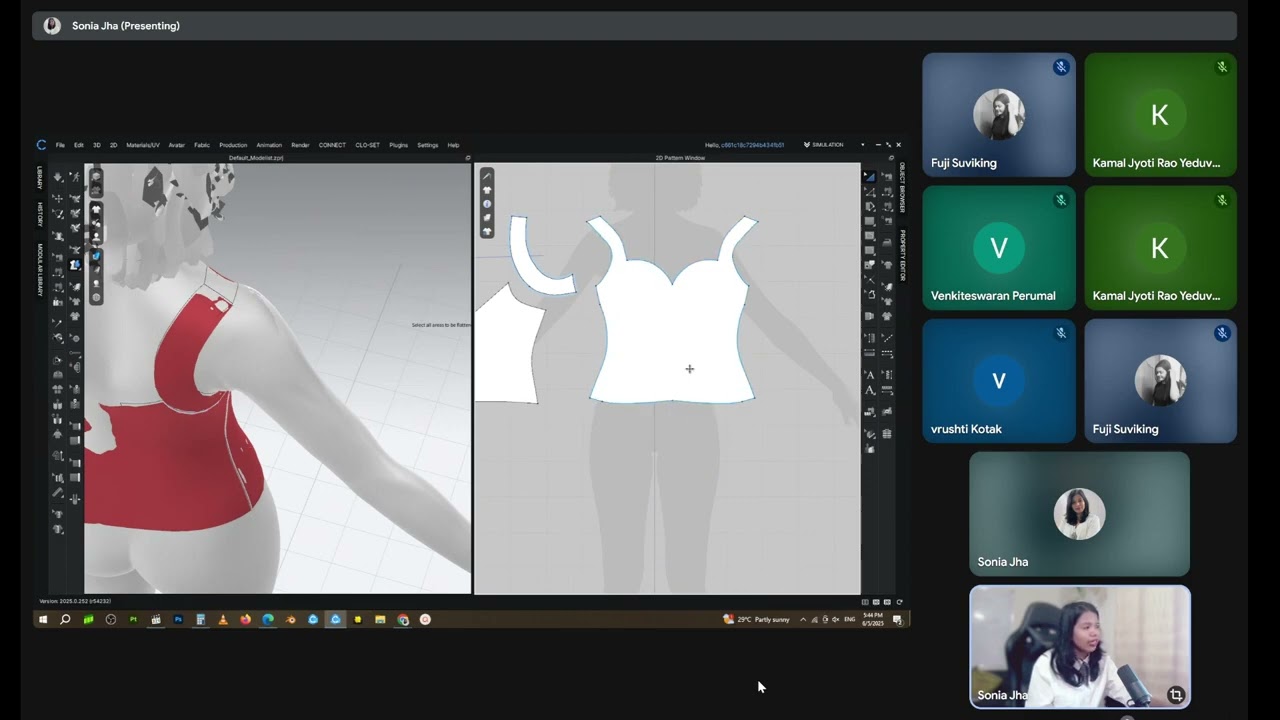Open the Fabric menu

click(202, 145)
